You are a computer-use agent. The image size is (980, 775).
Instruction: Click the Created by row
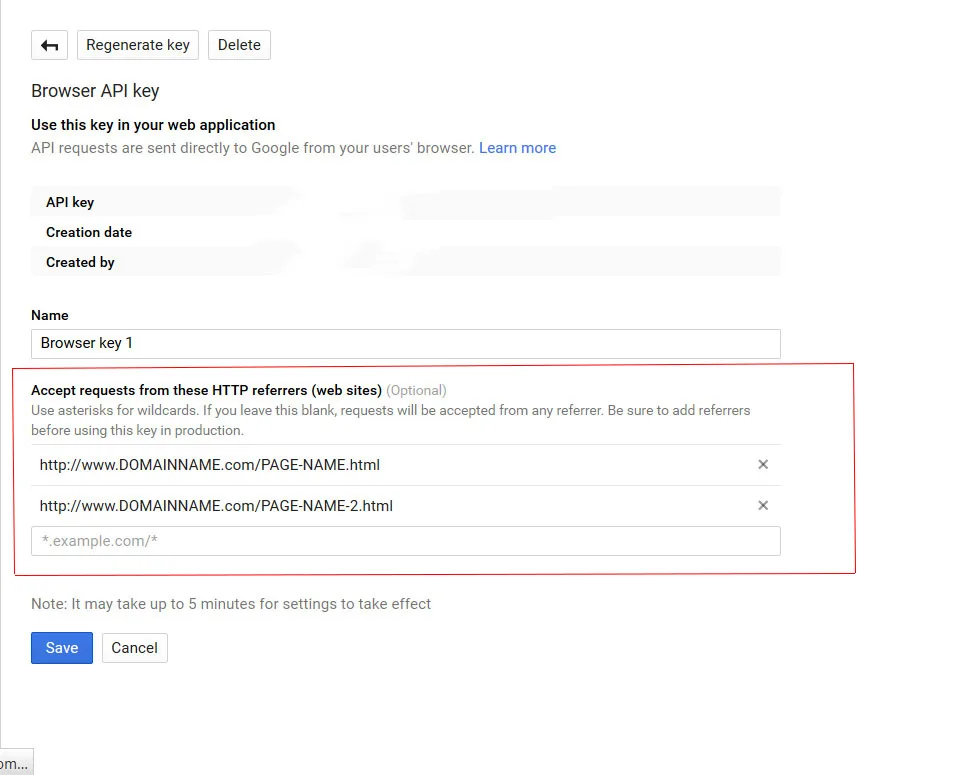point(406,262)
